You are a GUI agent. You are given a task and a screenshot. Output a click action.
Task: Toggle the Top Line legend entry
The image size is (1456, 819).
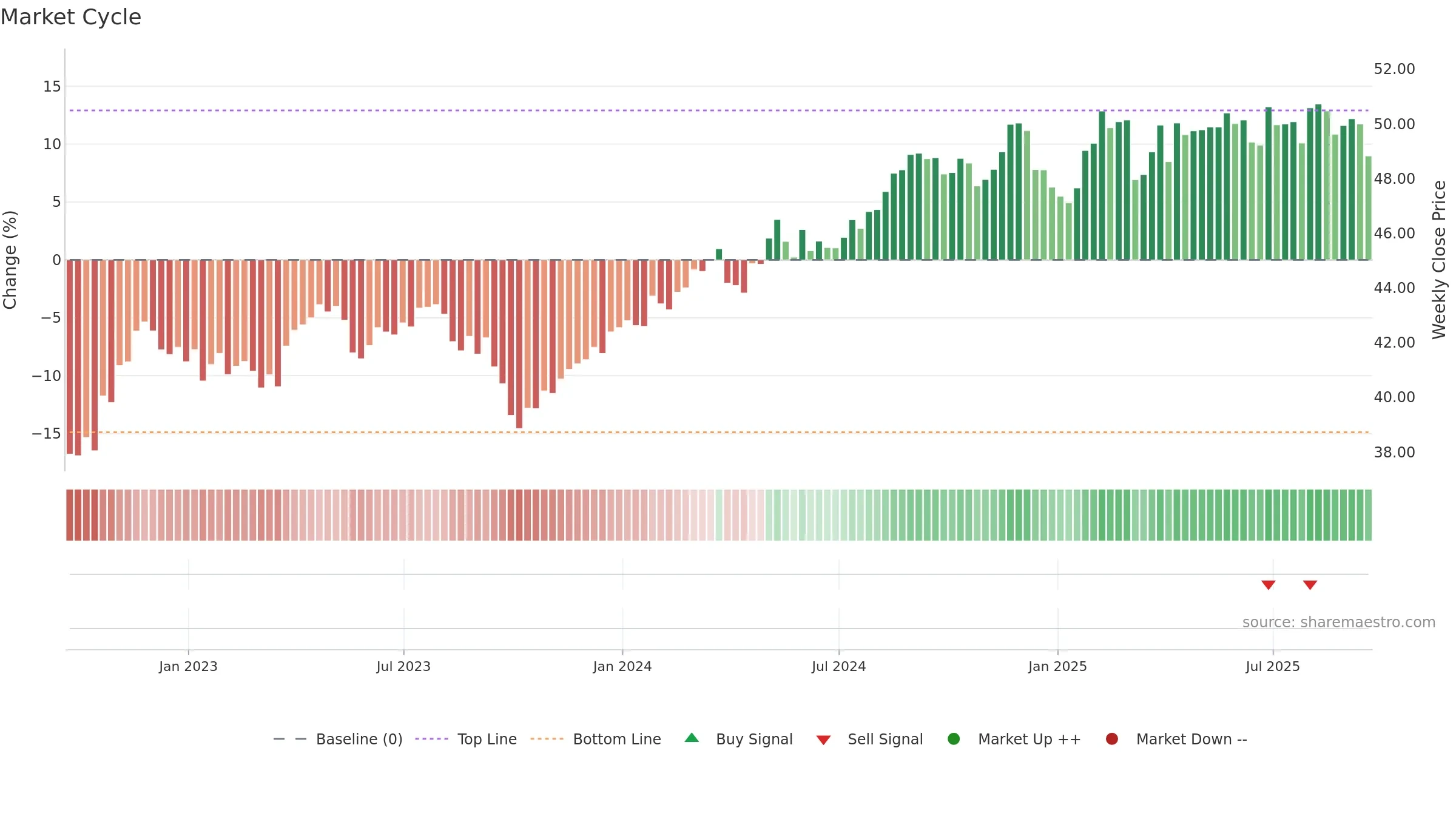(466, 739)
